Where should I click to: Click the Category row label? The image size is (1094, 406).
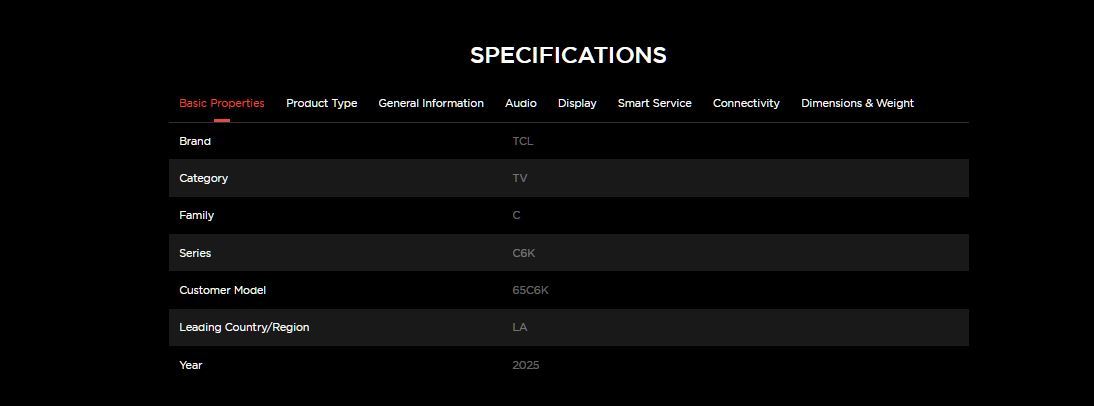pyautogui.click(x=203, y=178)
